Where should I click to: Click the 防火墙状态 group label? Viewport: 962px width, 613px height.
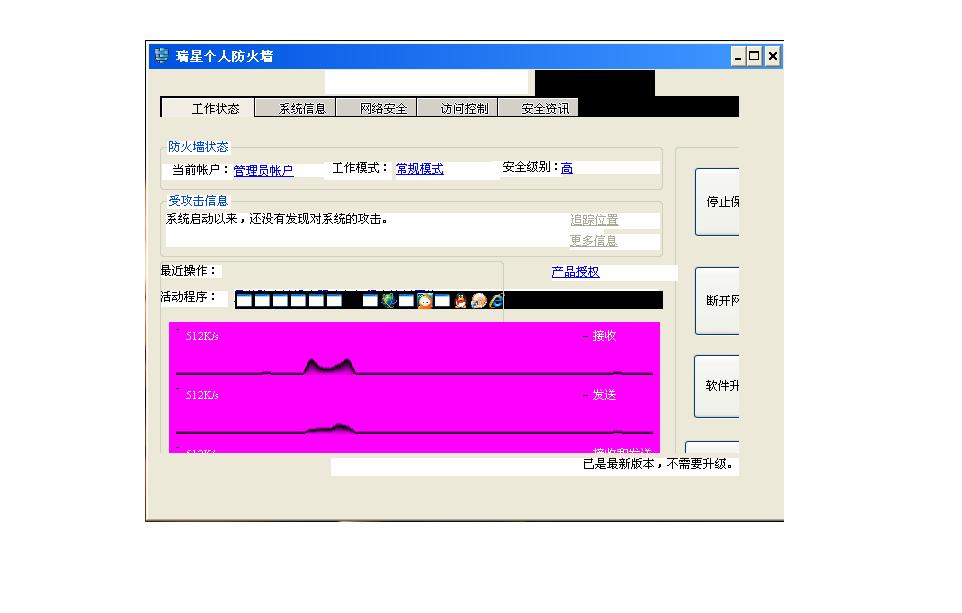tap(198, 147)
